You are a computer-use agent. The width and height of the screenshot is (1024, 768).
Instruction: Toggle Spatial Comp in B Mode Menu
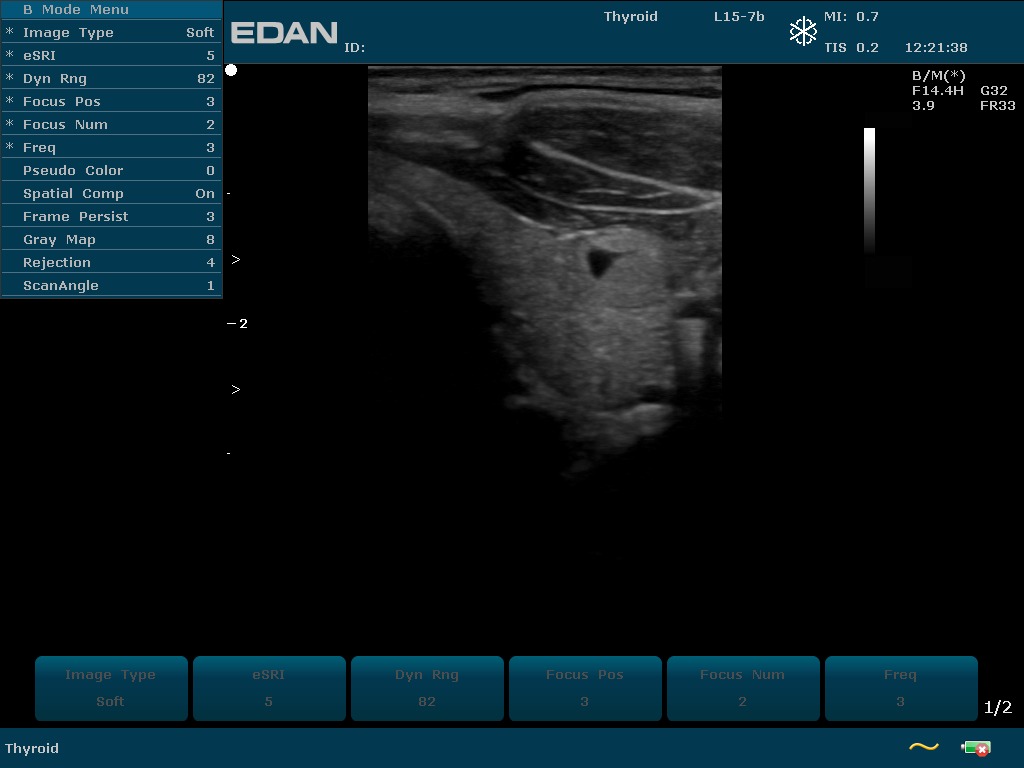pyautogui.click(x=111, y=194)
